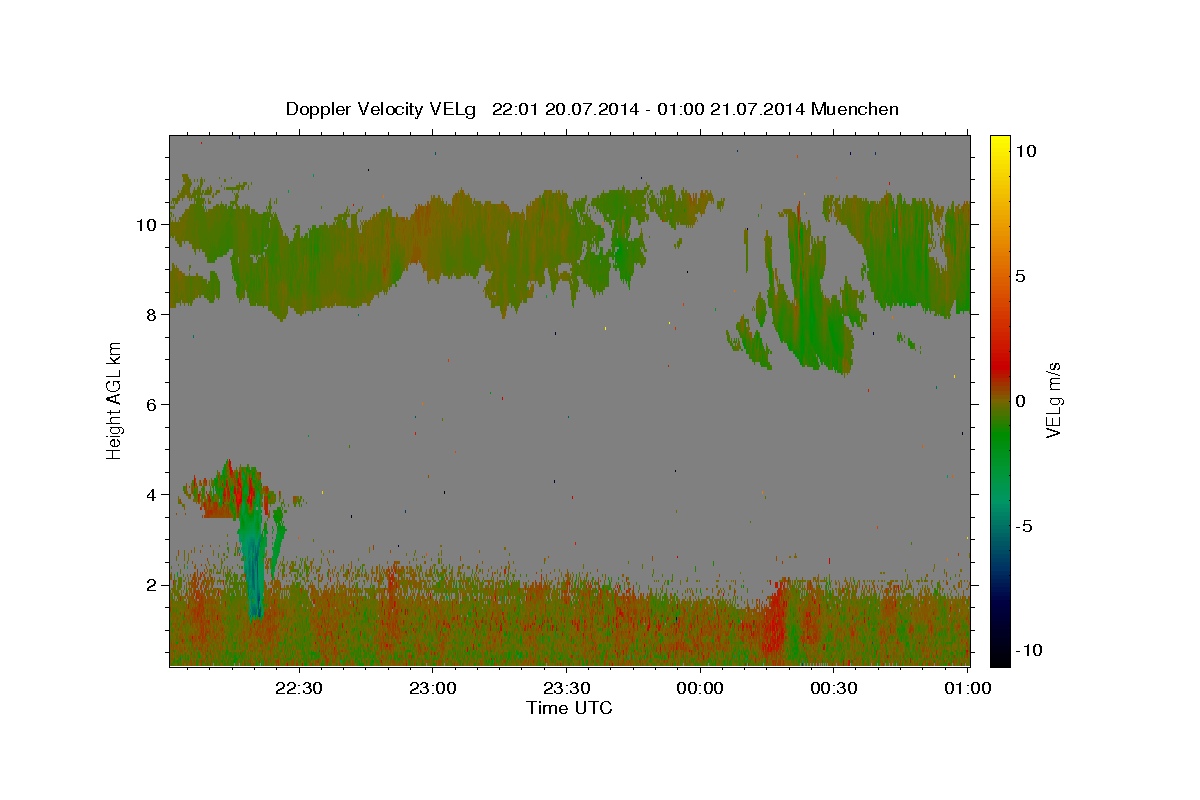
Task: Click the 01:00 time tick label
Action: [967, 688]
